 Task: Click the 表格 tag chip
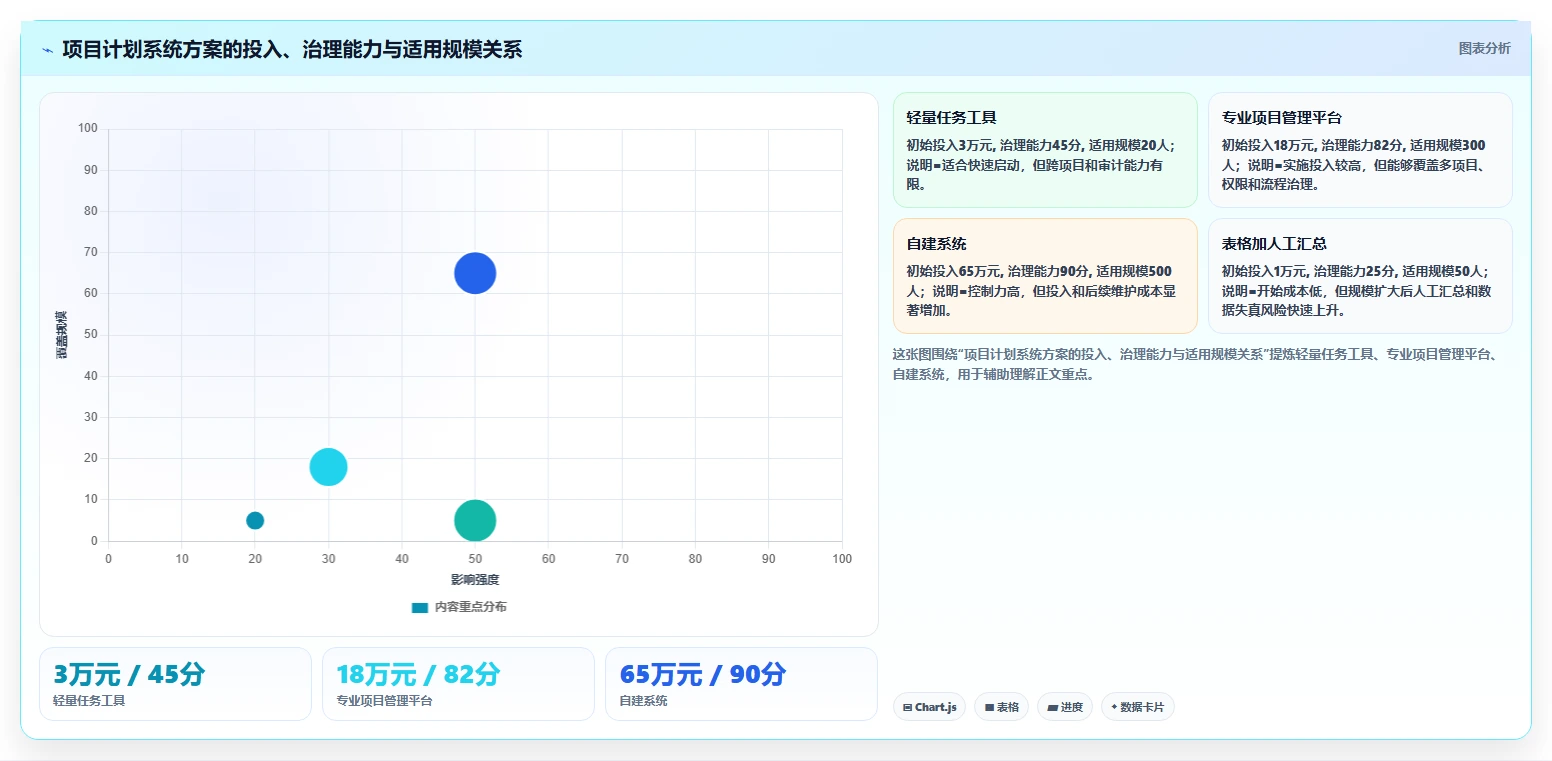[x=1001, y=707]
